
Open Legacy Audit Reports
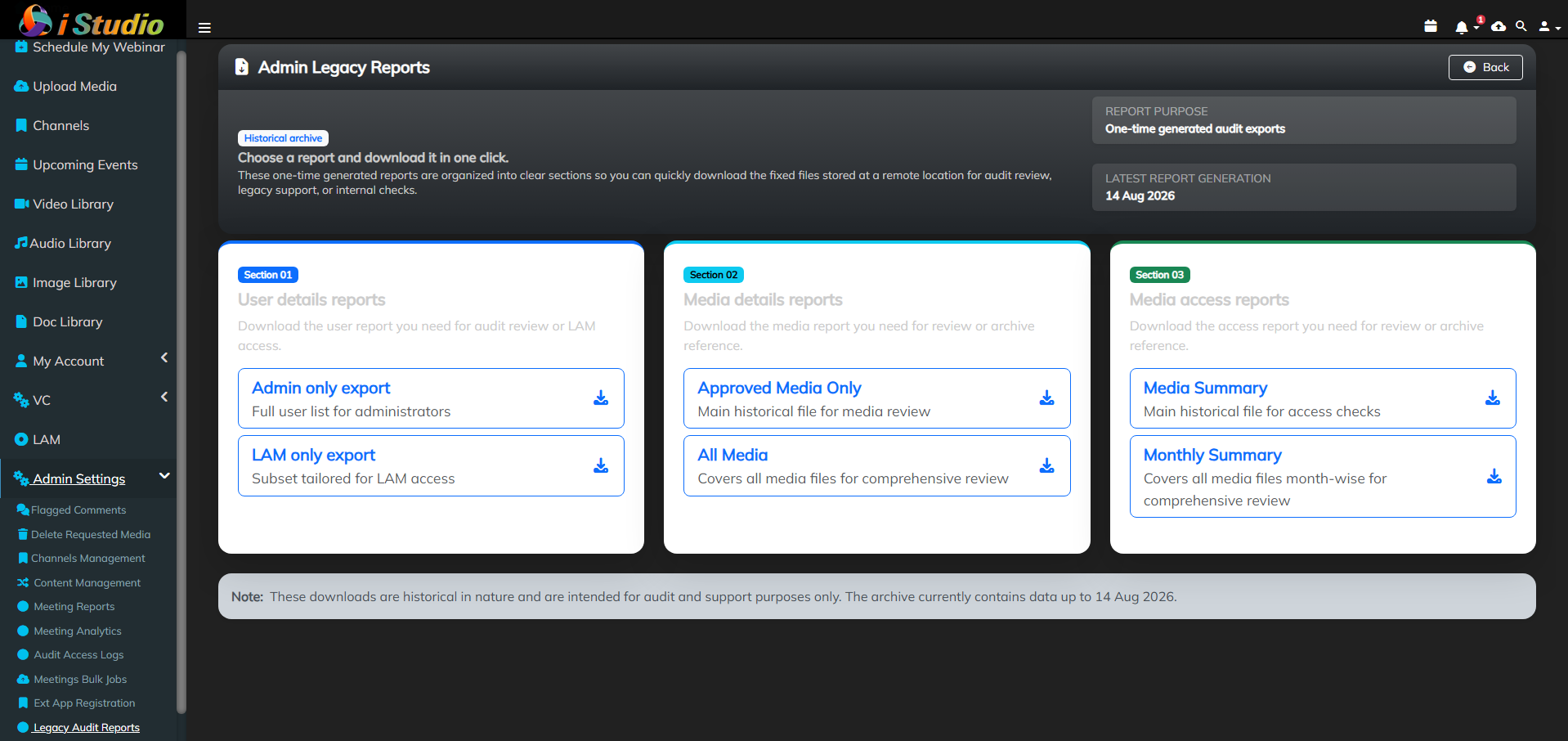(x=78, y=727)
